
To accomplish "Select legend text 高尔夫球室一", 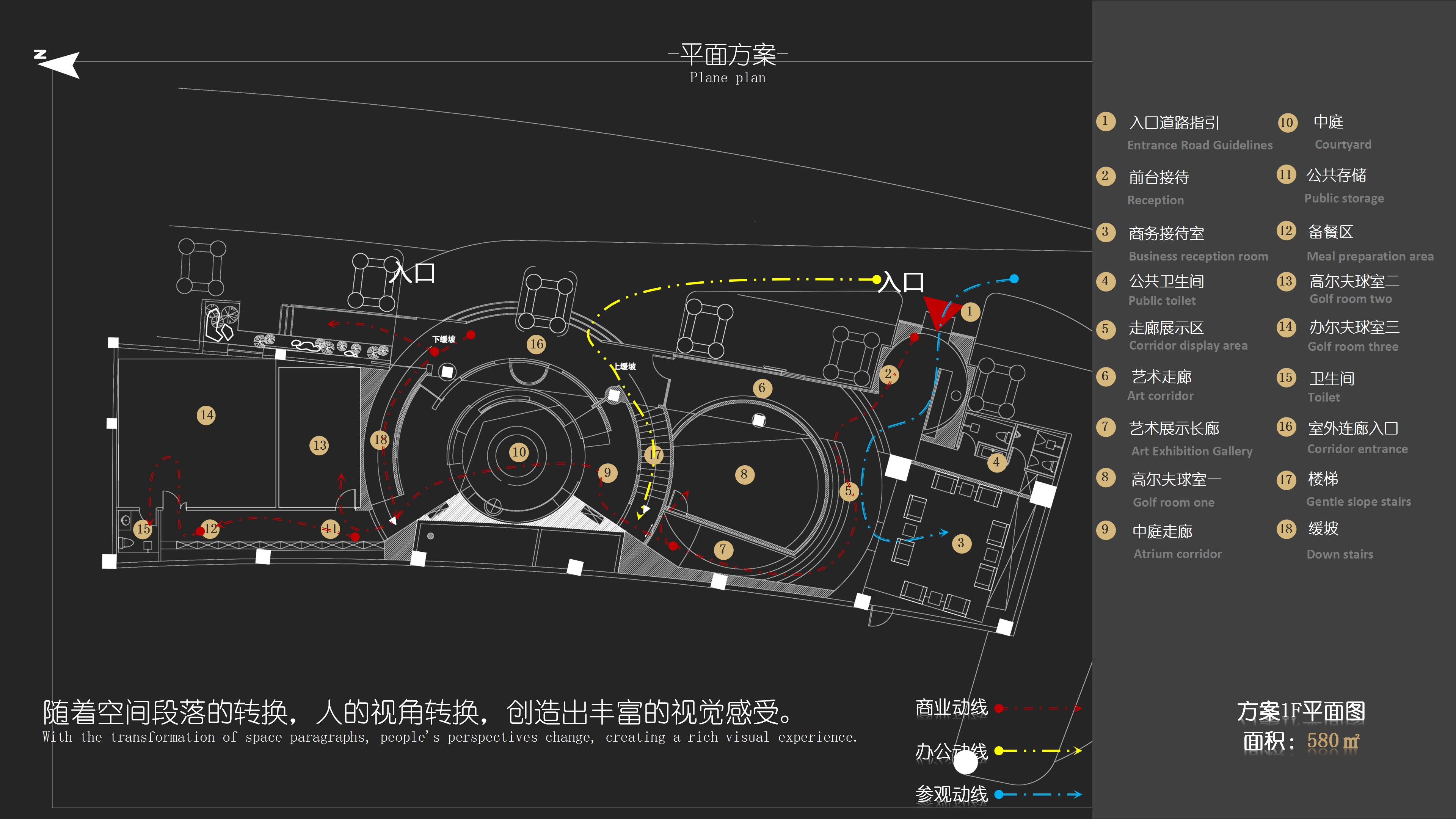I will pos(1176,480).
